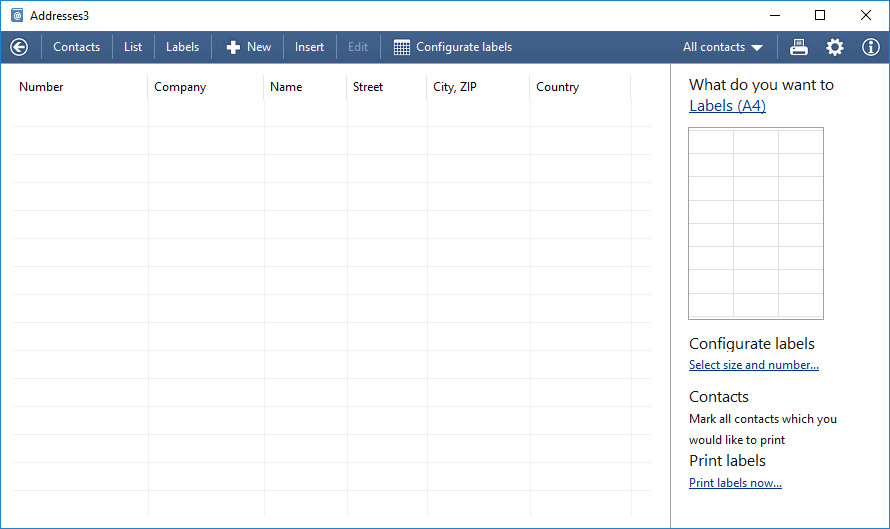
Task: Click the Insert toolbar button
Action: (309, 47)
